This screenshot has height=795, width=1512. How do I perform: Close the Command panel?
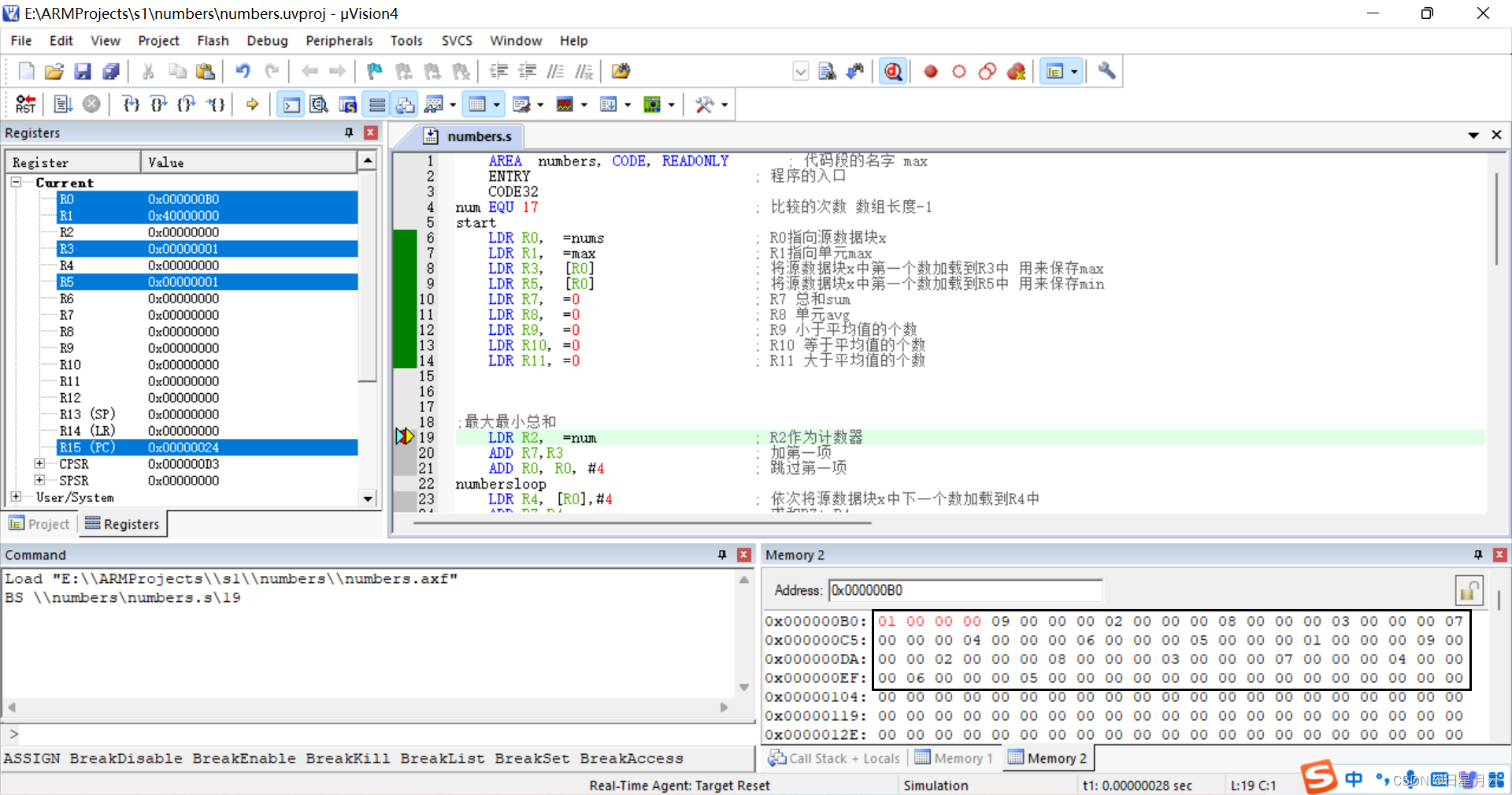pos(743,555)
